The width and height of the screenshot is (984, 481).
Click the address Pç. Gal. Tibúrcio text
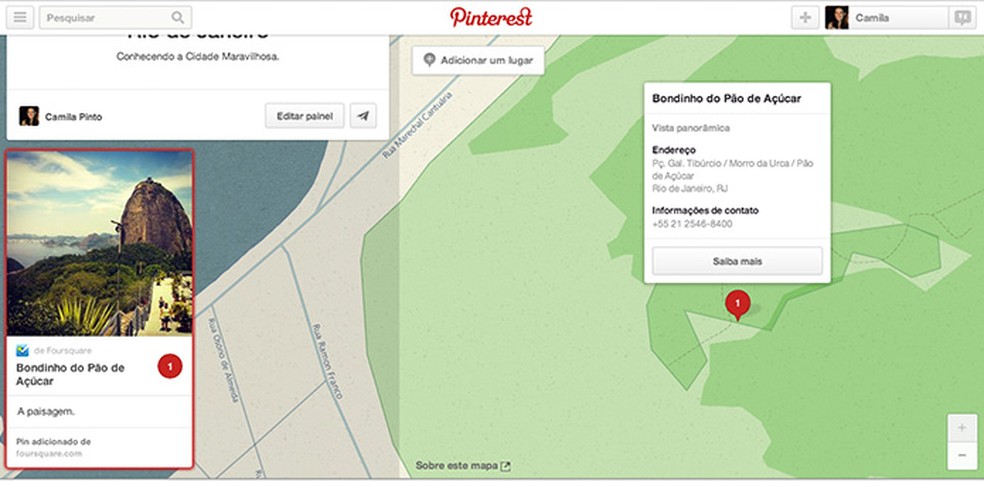[732, 170]
